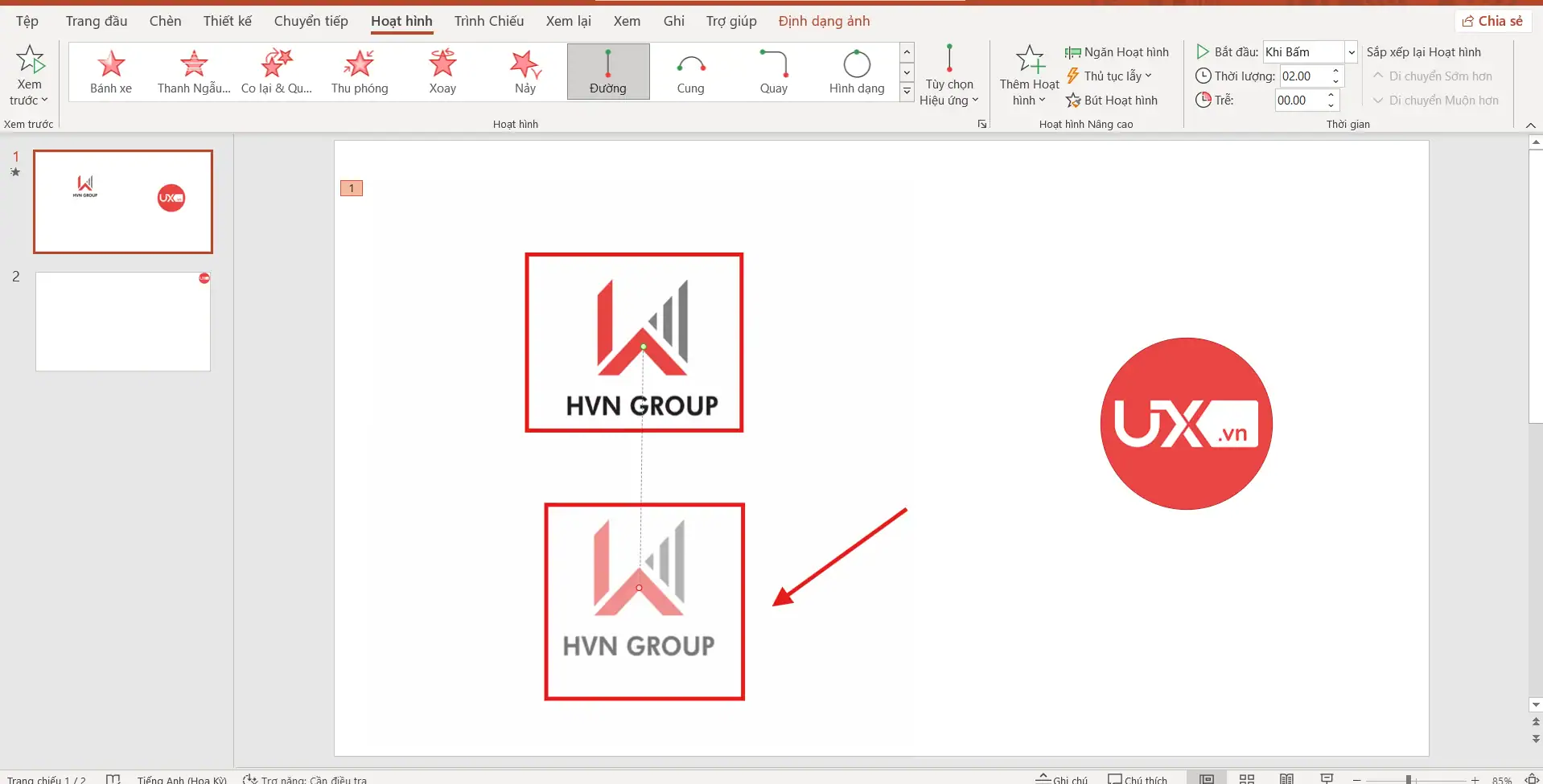1543x784 pixels.
Task: Click Di chuyển Sớm hơn
Action: [x=1432, y=76]
